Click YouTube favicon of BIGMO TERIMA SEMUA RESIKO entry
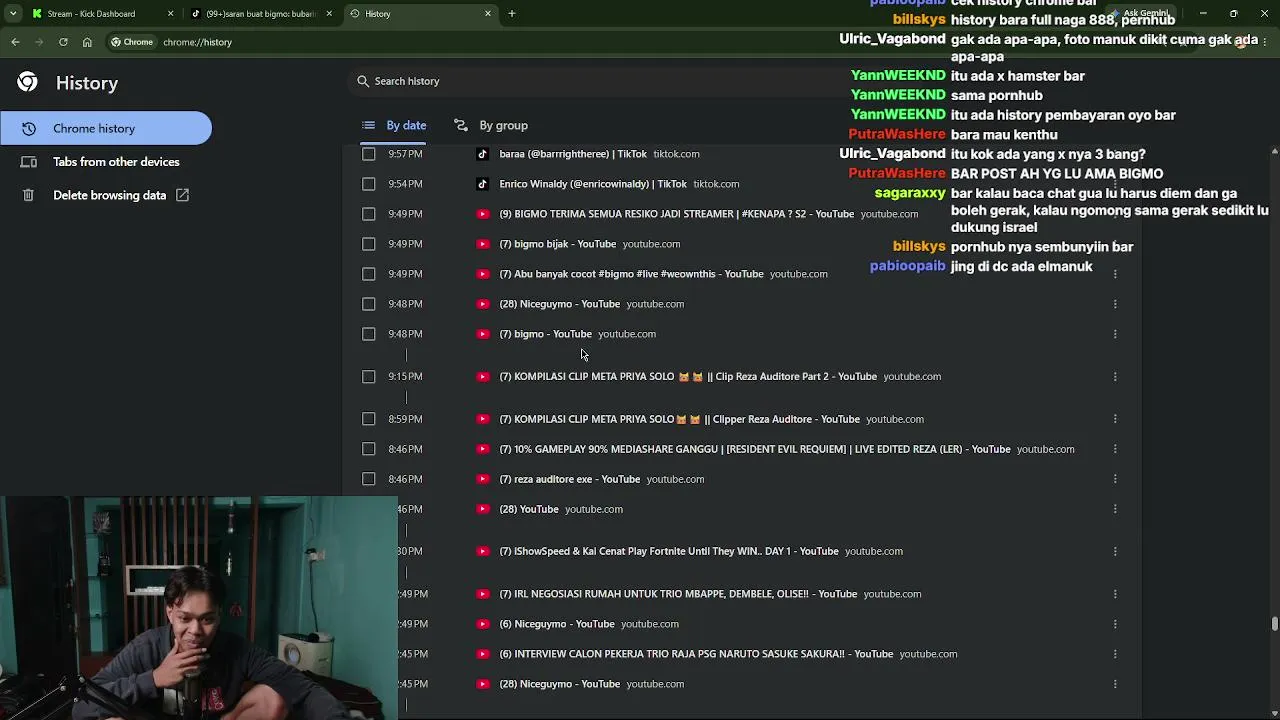Image resolution: width=1280 pixels, height=720 pixels. [483, 214]
